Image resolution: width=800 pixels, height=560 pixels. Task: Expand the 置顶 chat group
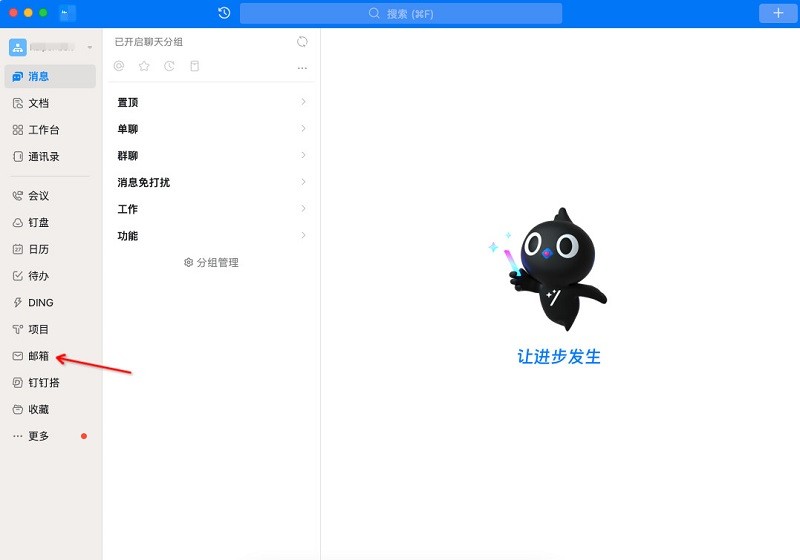coord(210,102)
